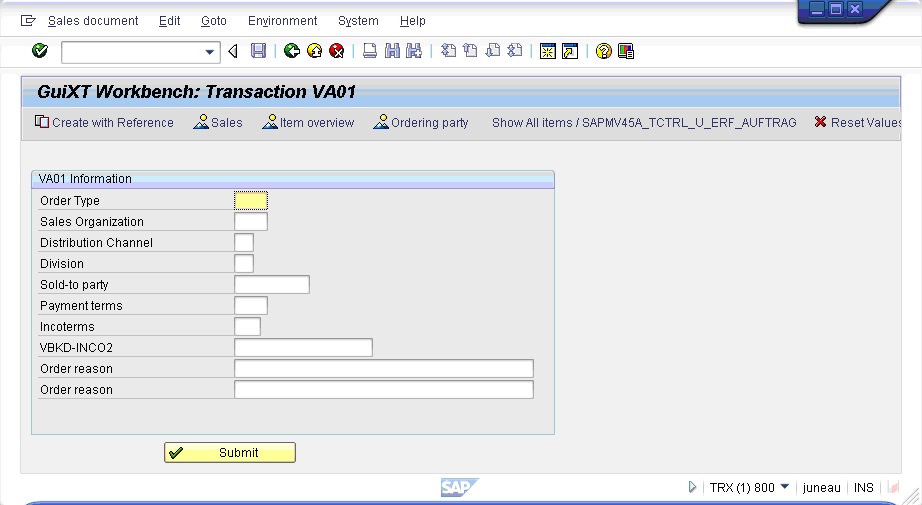The image size is (922, 505).
Task: Click the juneau server status text
Action: coord(821,487)
